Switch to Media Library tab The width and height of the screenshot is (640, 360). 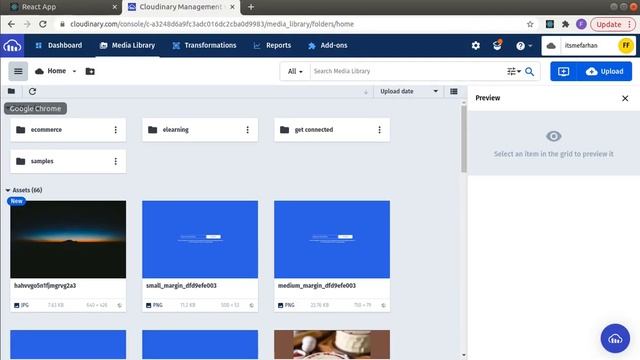tap(128, 45)
